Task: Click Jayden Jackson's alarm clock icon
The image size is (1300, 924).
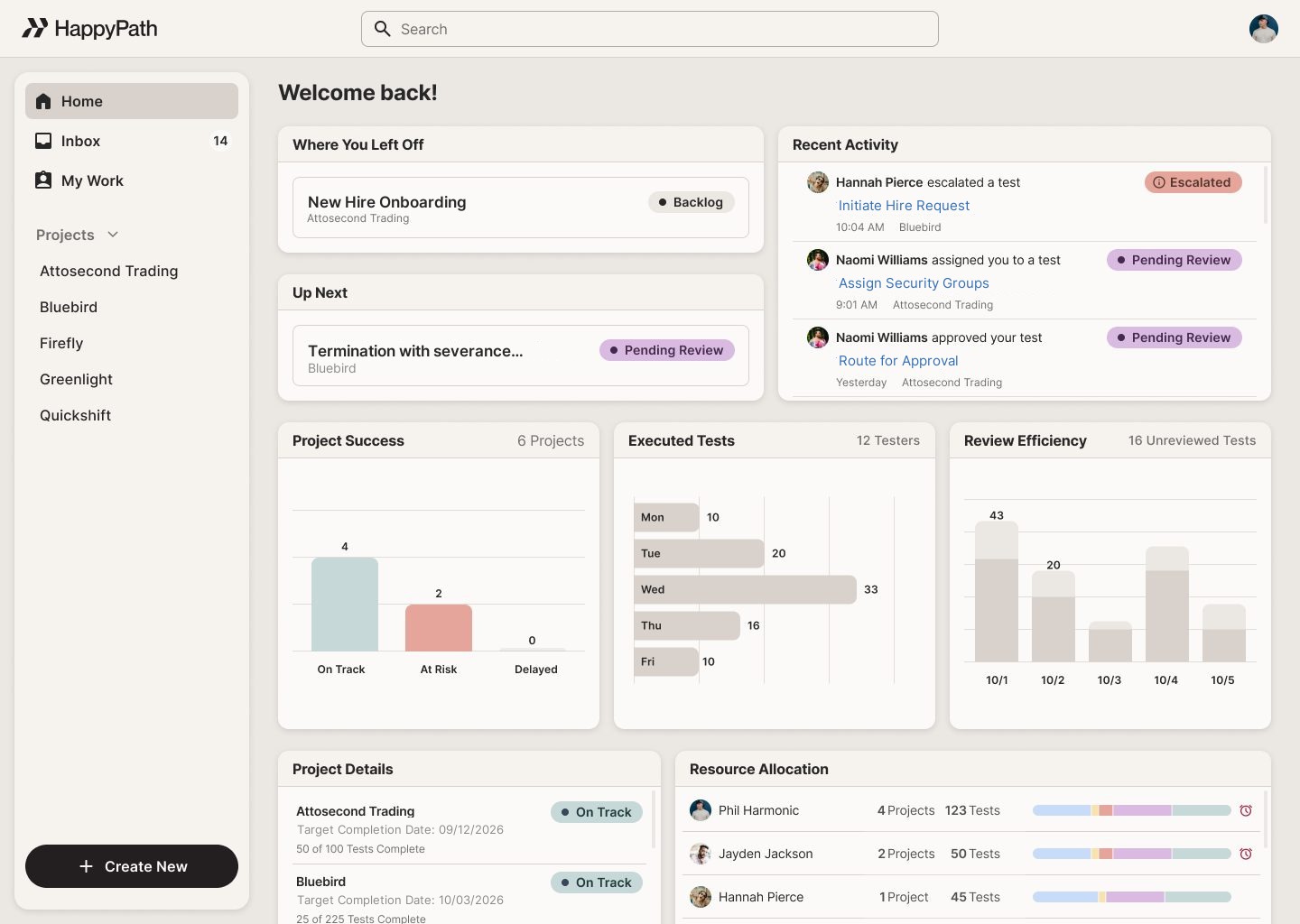Action: pyautogui.click(x=1246, y=854)
